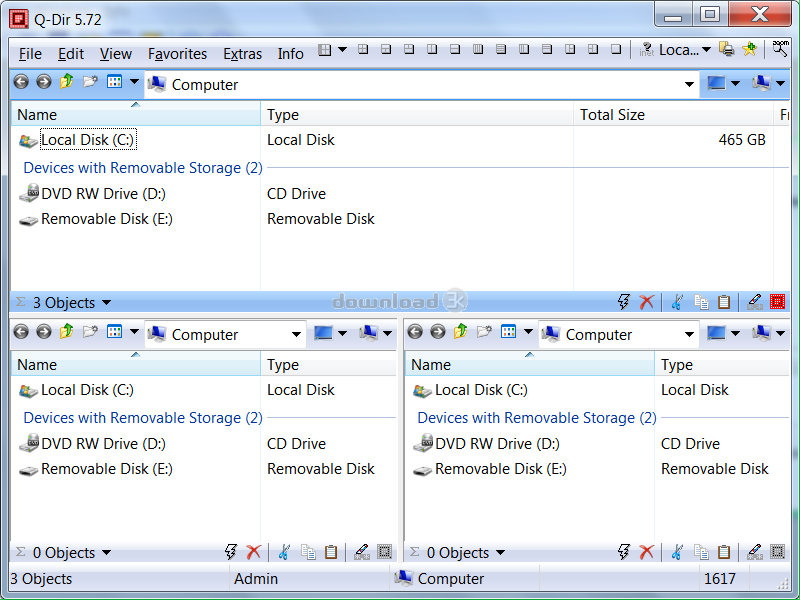Click the Copy icon in bottom-left pane
This screenshot has height=600, width=800.
pyautogui.click(x=308, y=552)
